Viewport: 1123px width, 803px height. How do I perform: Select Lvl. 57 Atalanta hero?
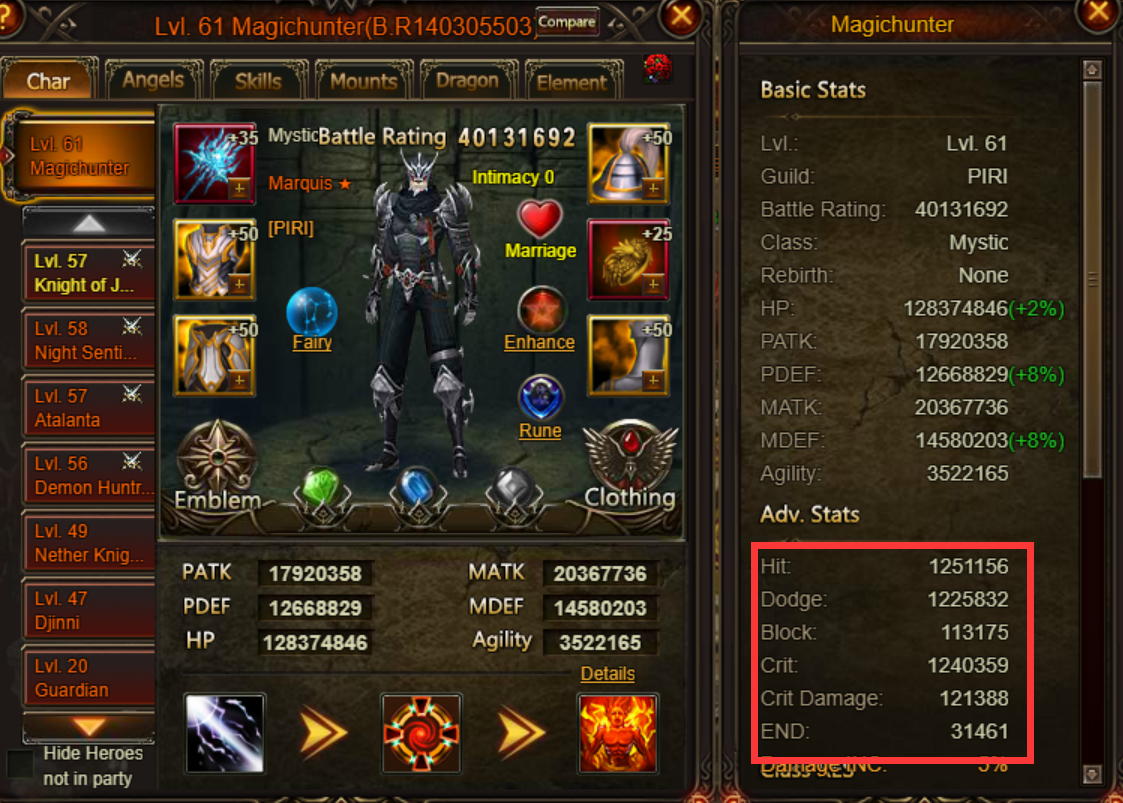click(x=89, y=408)
